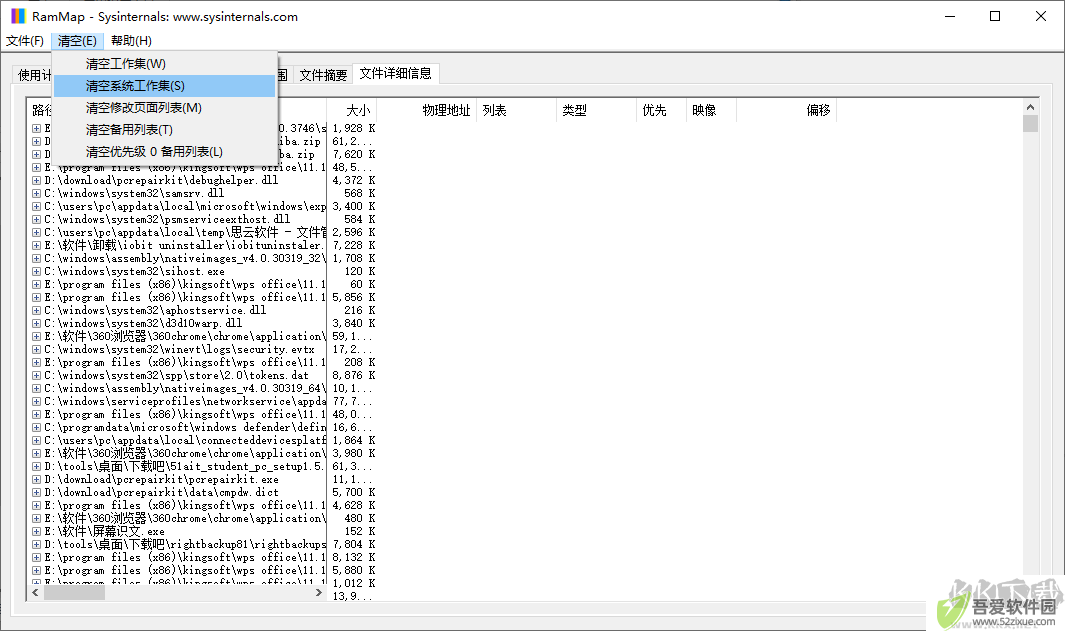Sort by the 偏移 column header

click(x=786, y=110)
